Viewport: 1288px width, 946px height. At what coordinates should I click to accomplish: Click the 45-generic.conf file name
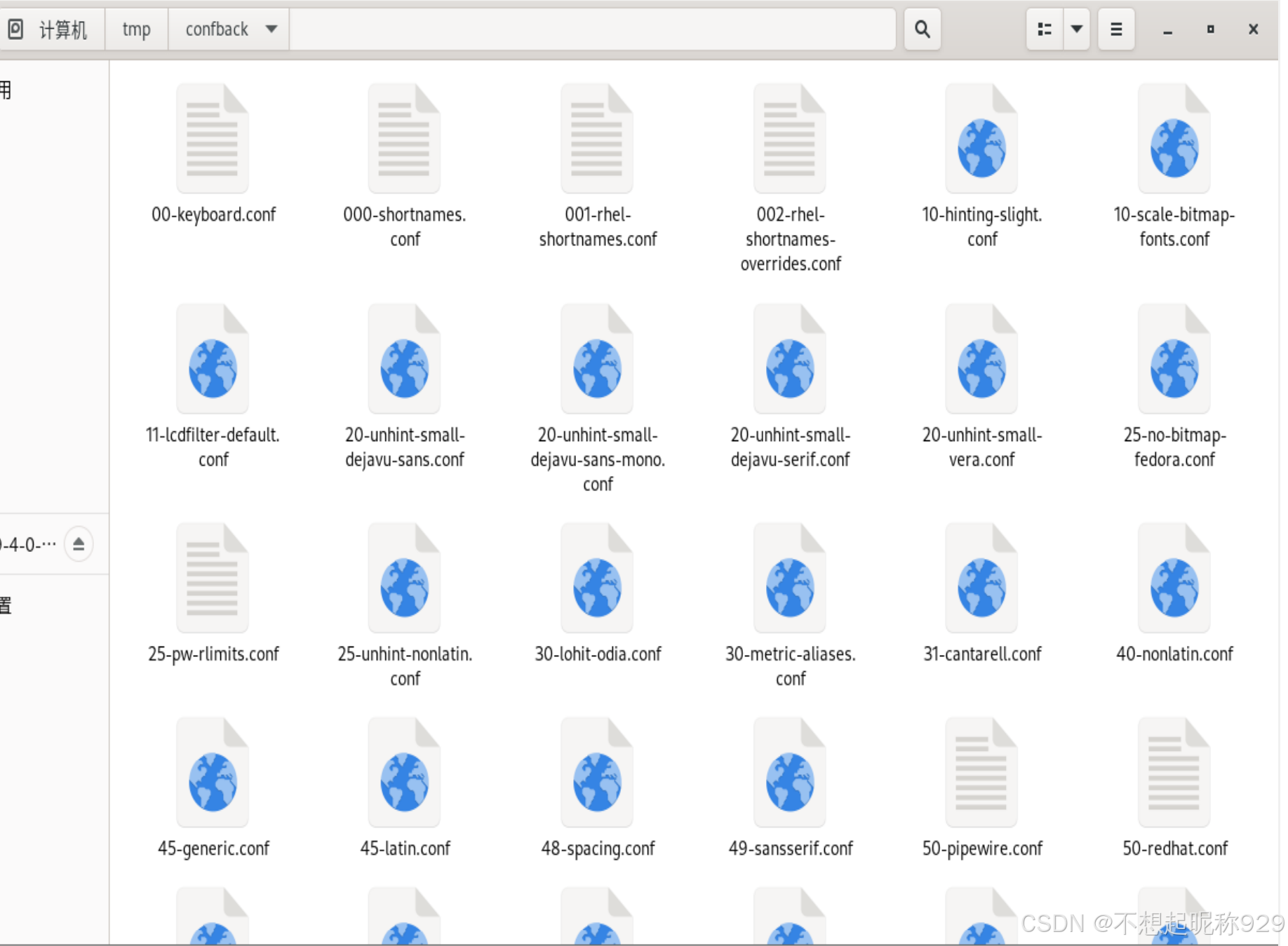[x=213, y=849]
